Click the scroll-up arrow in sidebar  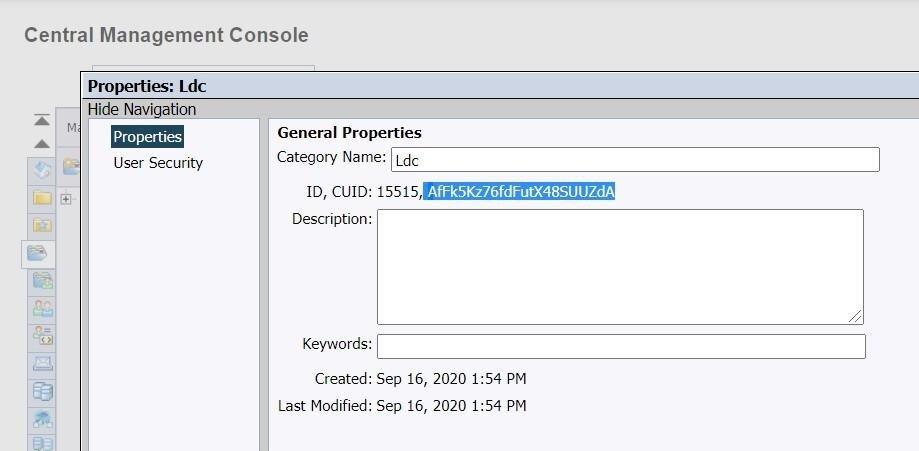pyautogui.click(x=42, y=143)
